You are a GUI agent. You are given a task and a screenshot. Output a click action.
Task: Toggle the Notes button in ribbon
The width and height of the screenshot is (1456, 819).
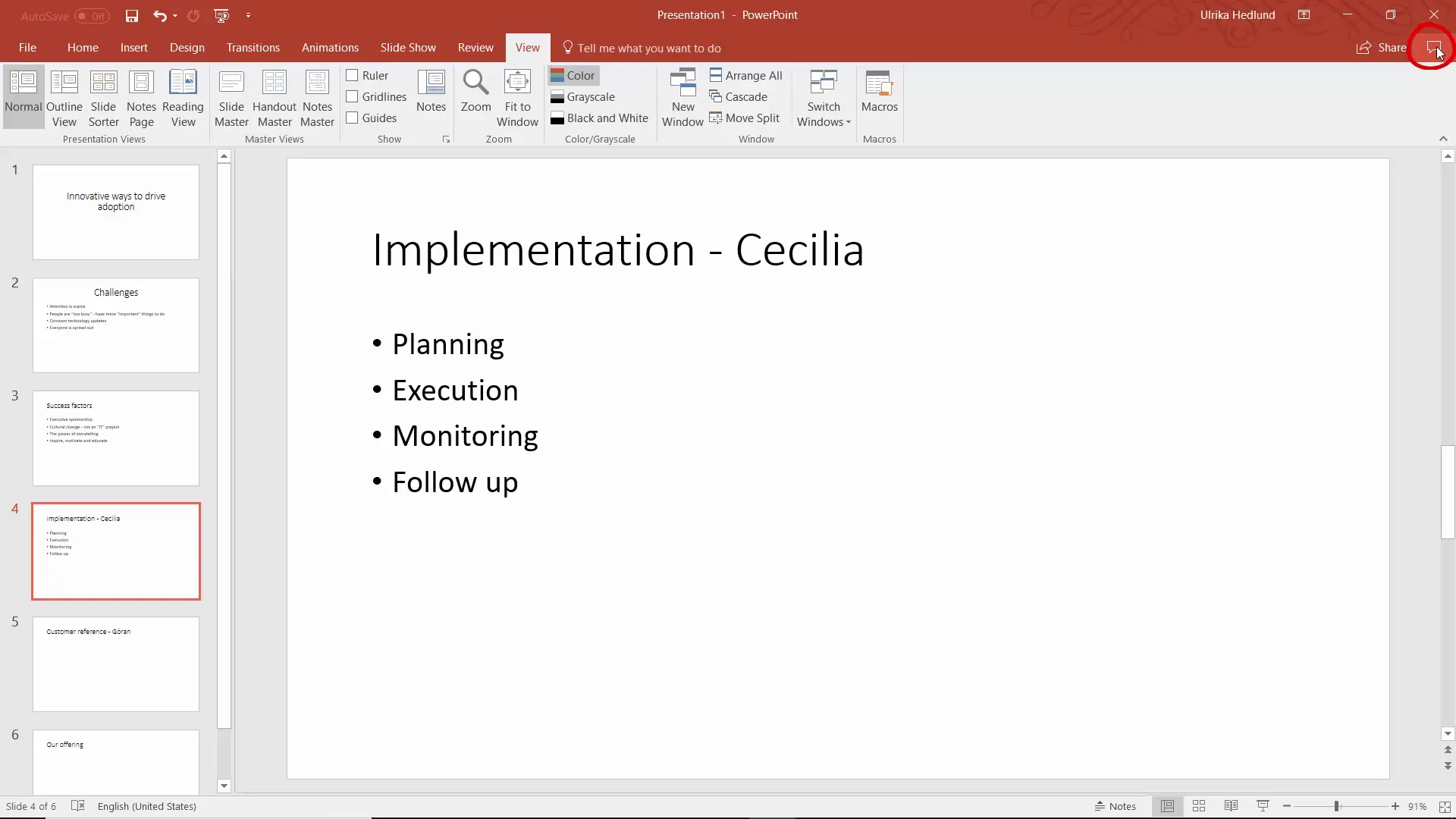pos(431,92)
